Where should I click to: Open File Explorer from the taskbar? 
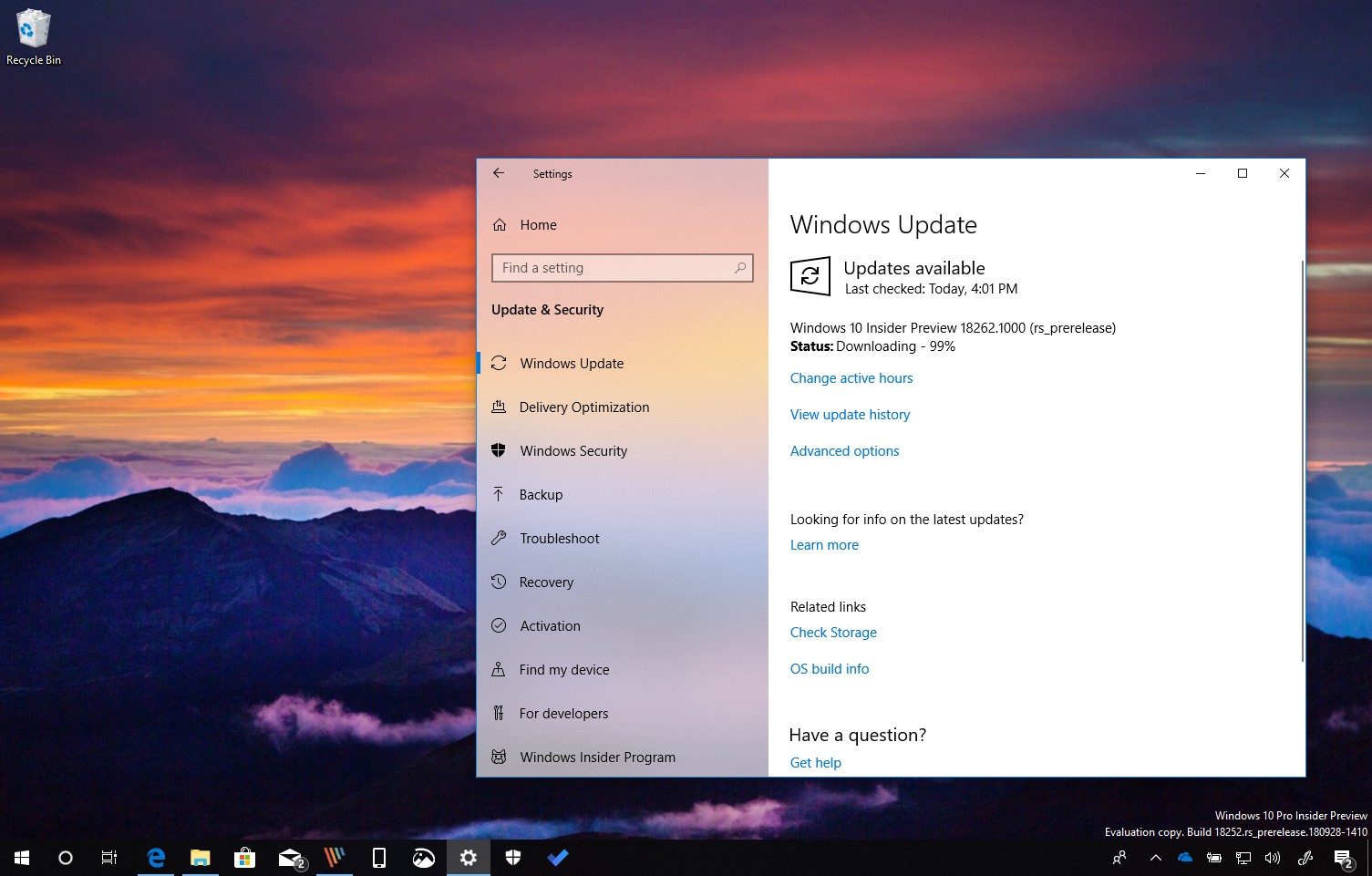(x=200, y=858)
